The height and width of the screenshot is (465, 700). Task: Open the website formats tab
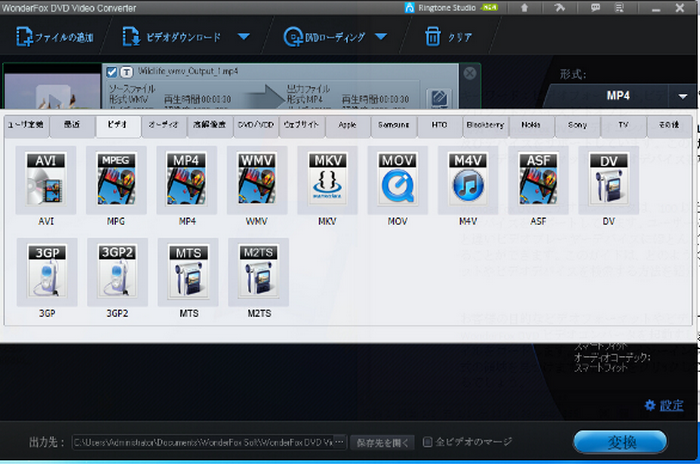coord(302,125)
